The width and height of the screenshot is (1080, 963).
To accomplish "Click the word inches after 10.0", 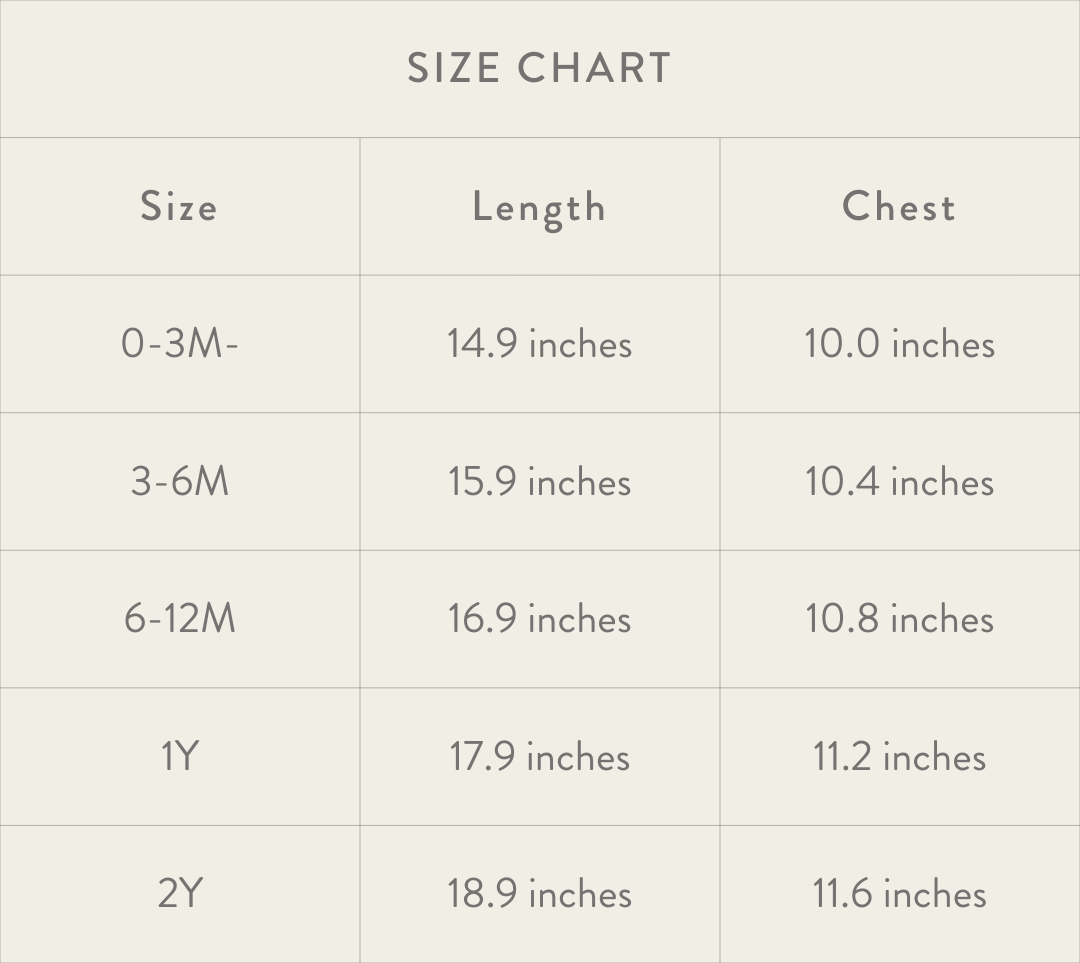I will tap(943, 344).
